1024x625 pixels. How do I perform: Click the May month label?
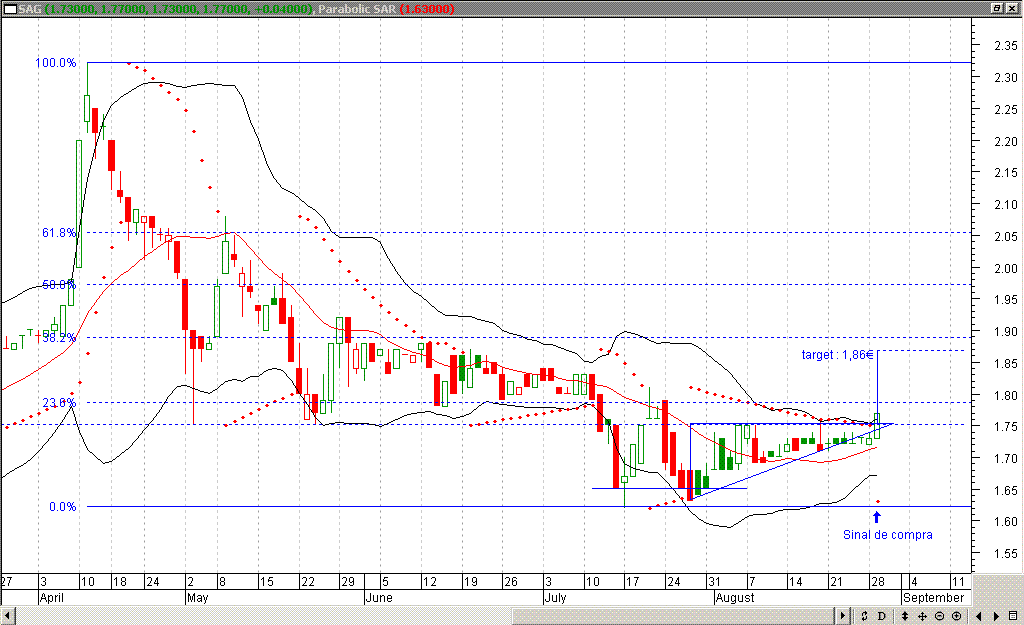coord(197,598)
